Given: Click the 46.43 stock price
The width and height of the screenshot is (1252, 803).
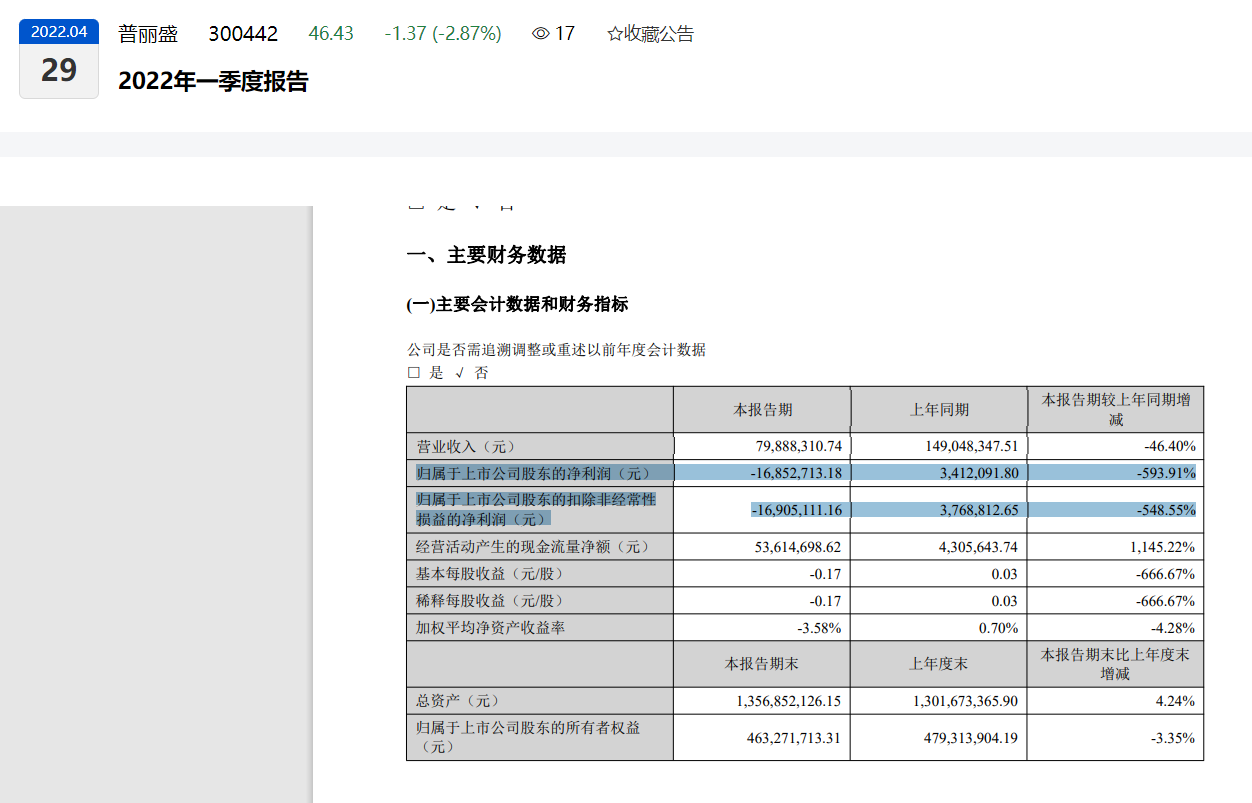Looking at the screenshot, I should 331,34.
